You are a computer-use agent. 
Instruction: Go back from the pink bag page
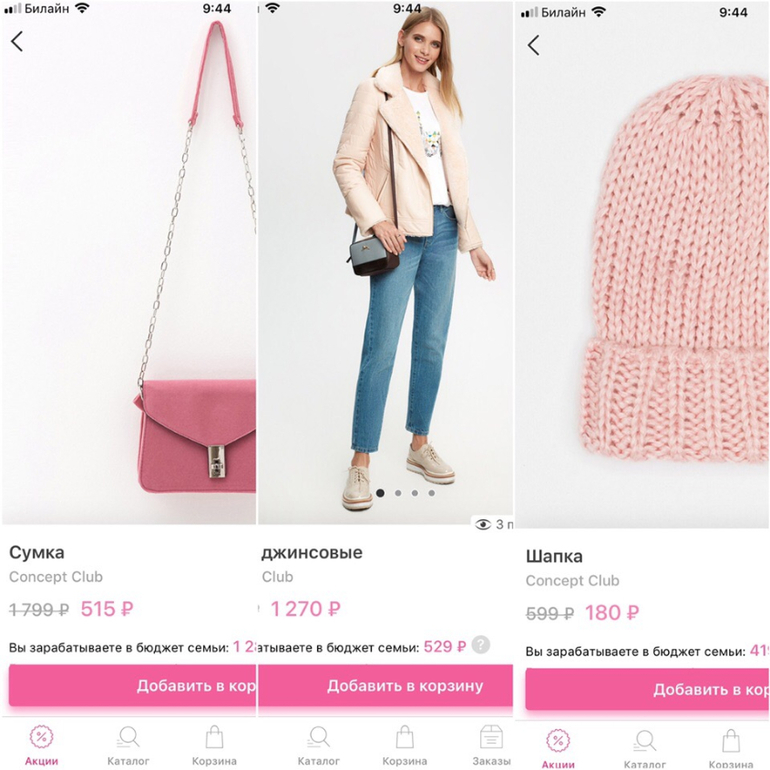coord(17,41)
